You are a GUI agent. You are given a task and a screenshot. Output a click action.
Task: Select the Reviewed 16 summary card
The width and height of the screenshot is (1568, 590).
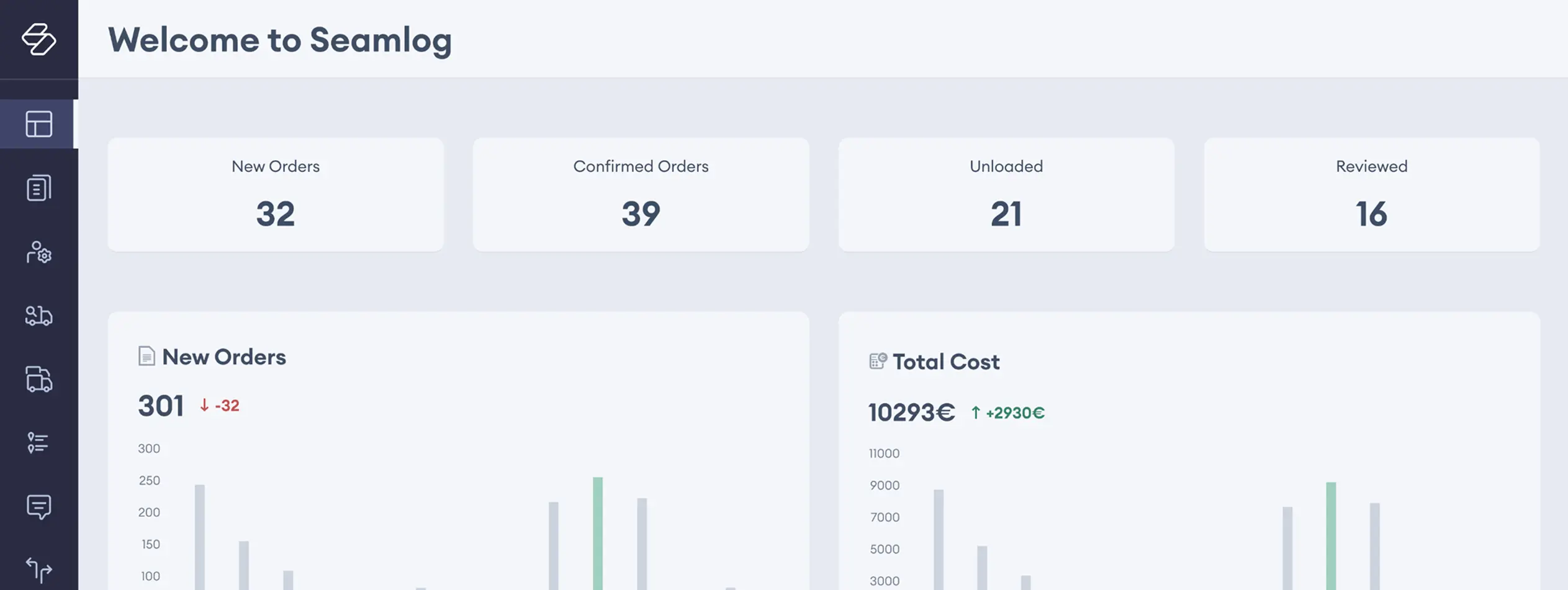(1372, 194)
